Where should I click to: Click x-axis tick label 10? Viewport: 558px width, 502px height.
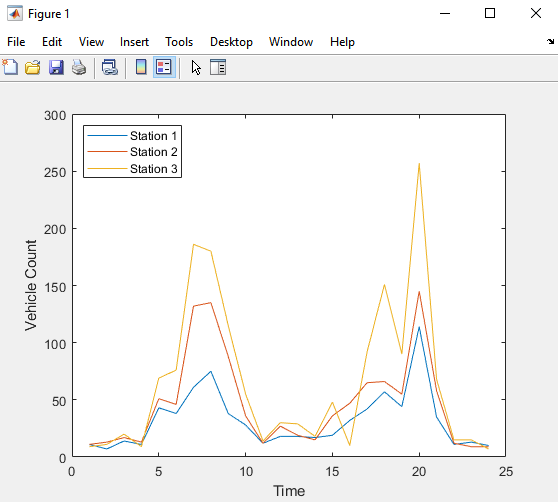[x=246, y=472]
